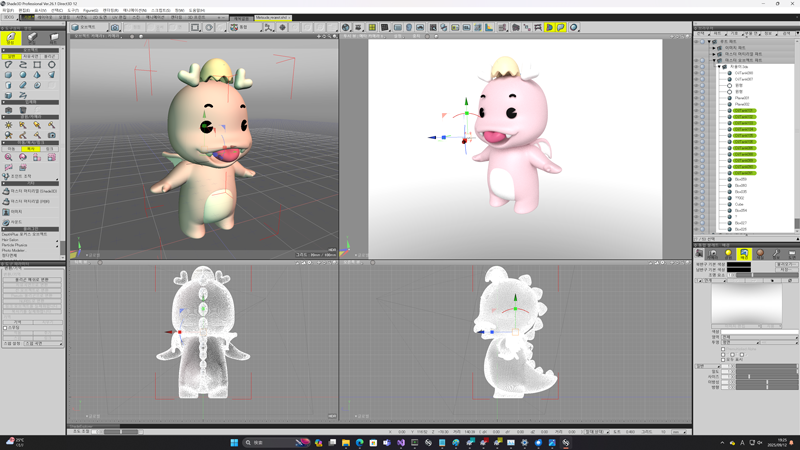Open the yellow-highlighted background tab icon
This screenshot has width=800, height=450.
click(744, 254)
